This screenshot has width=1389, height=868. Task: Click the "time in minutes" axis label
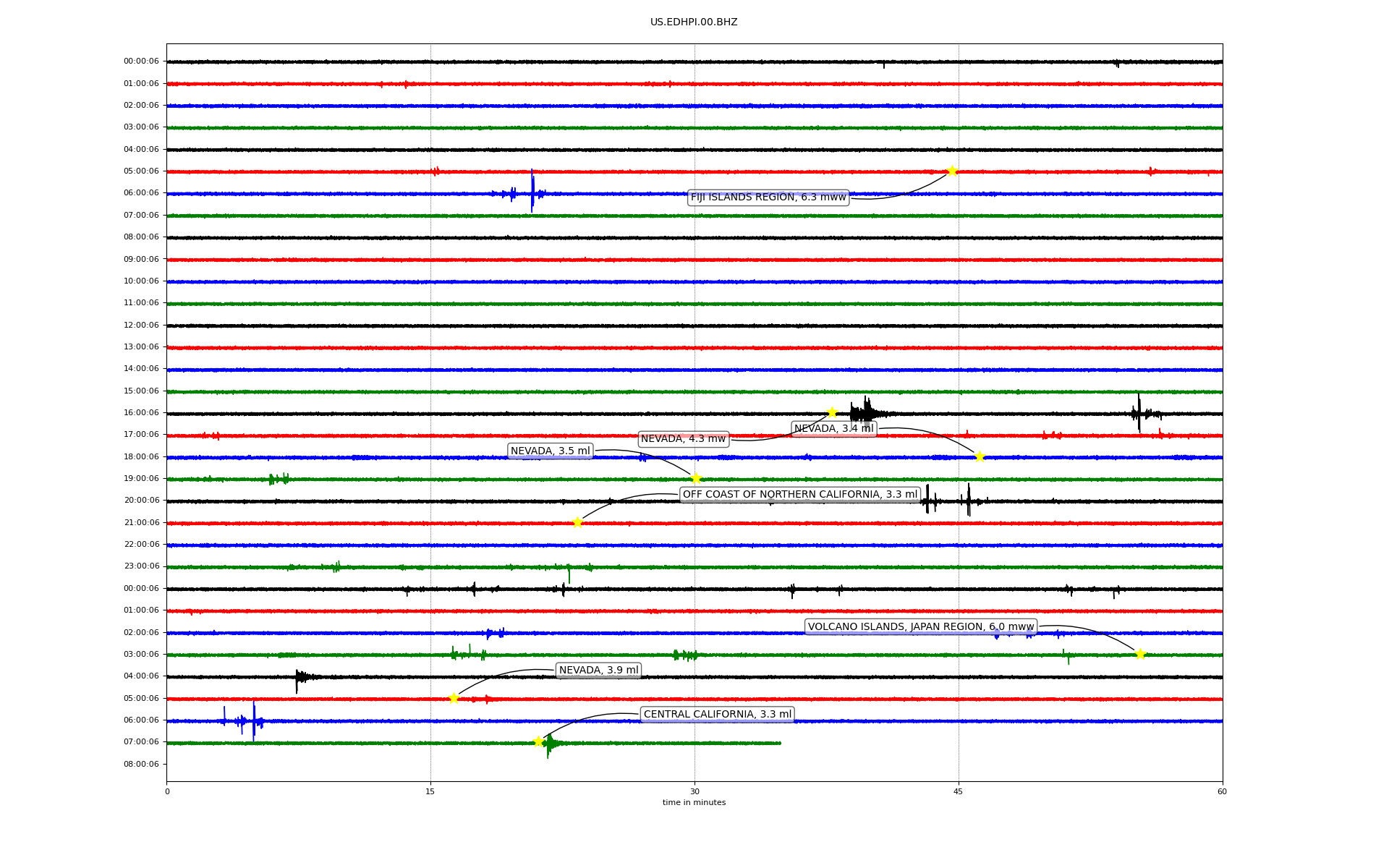coord(694,803)
